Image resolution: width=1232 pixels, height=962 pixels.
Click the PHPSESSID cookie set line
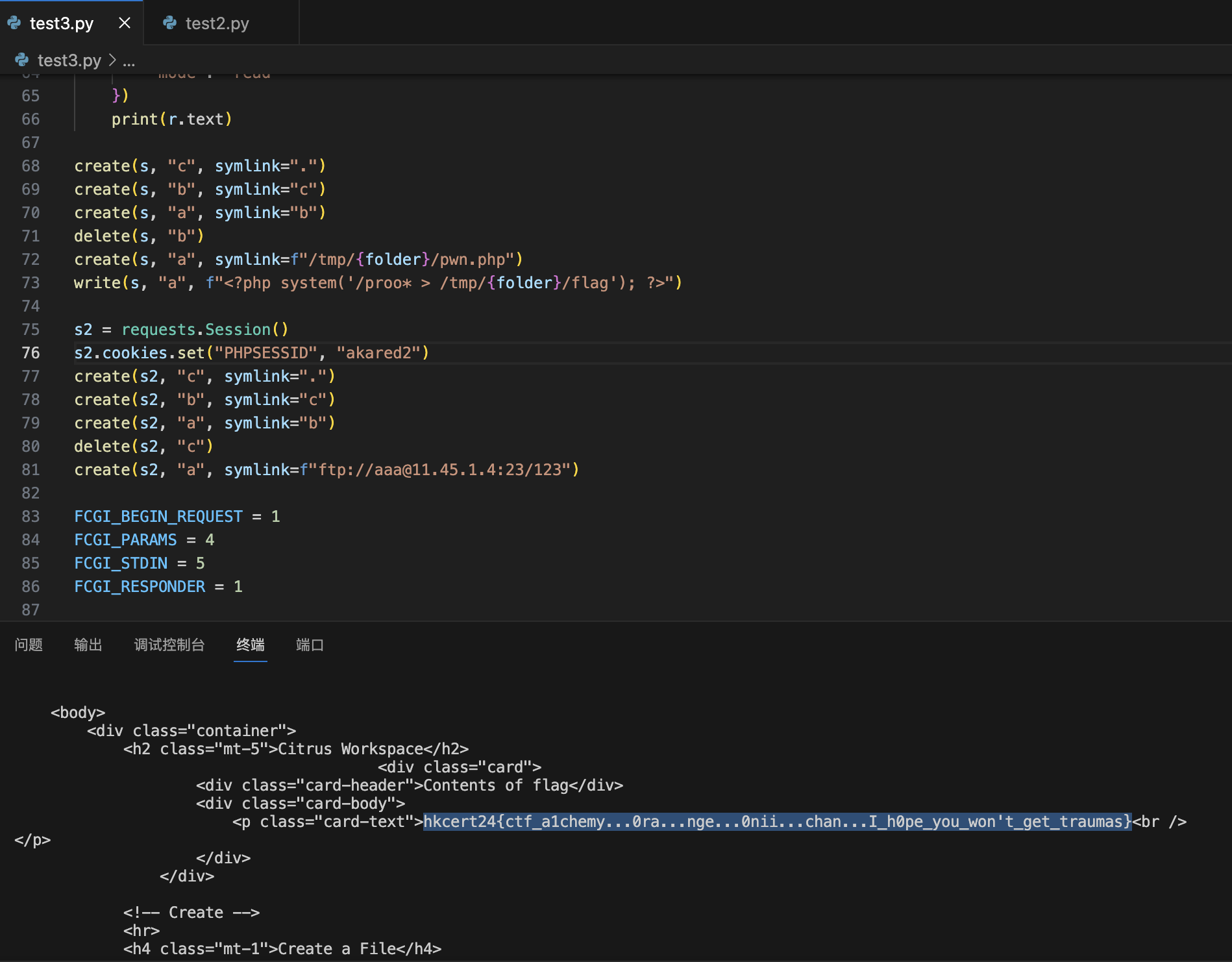252,352
